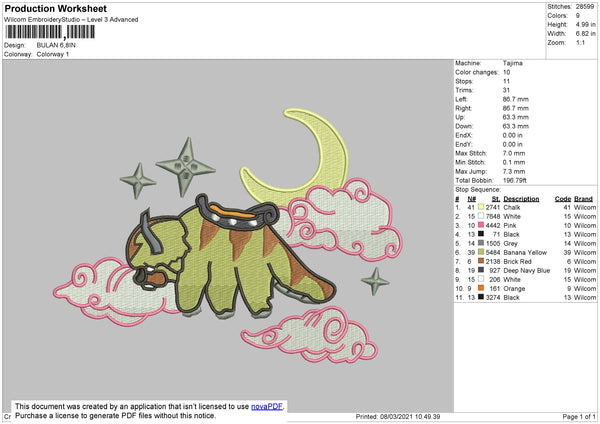
Task: Click the Stops value '11'
Action: click(506, 82)
